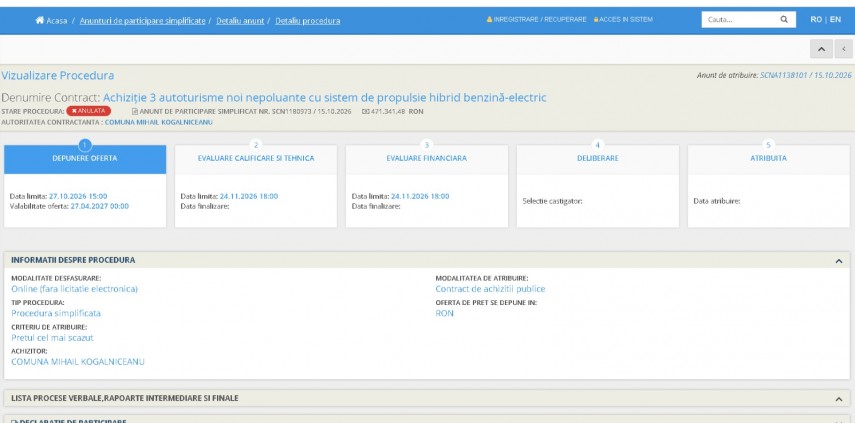Click the Acasa home icon

click(39, 20)
